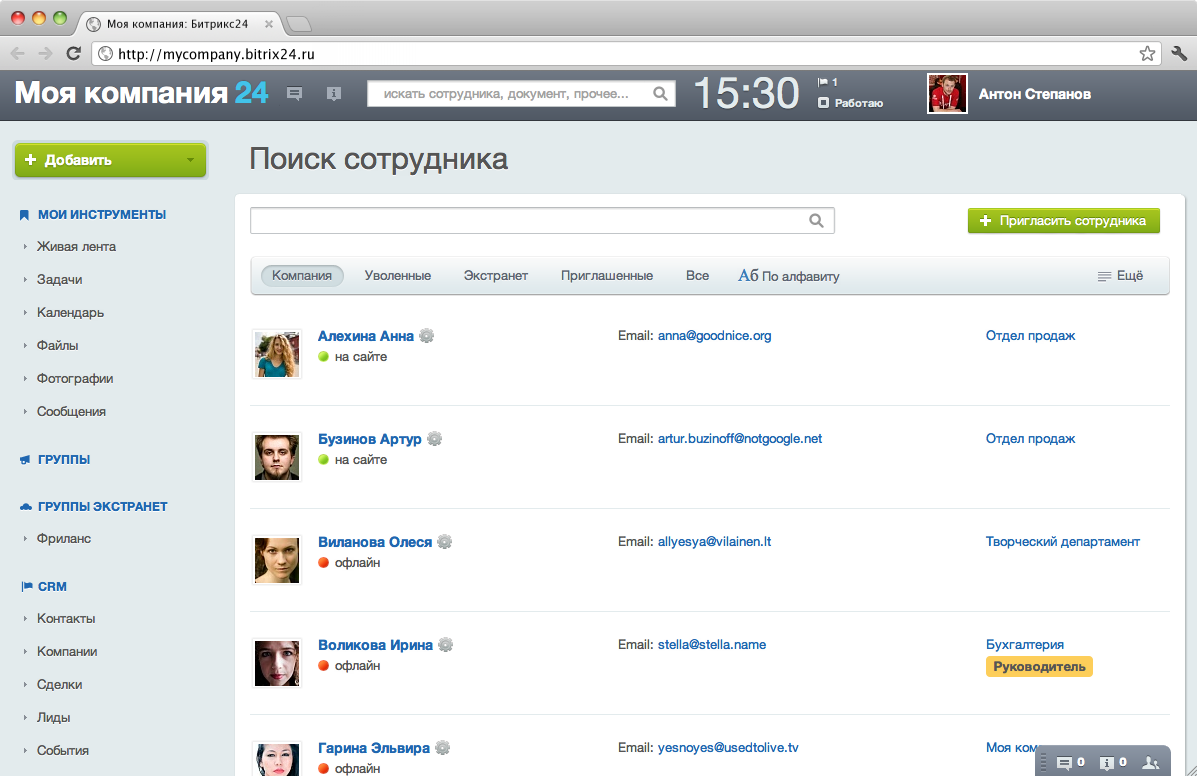Expand По алфавиту sorting option
This screenshot has width=1197, height=776.
[x=789, y=276]
